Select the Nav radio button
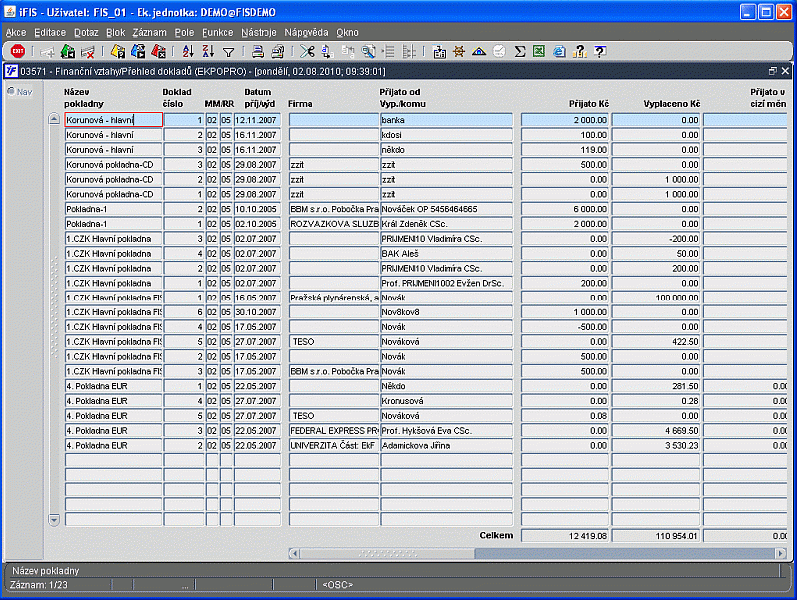Viewport: 797px width, 600px height. point(11,92)
